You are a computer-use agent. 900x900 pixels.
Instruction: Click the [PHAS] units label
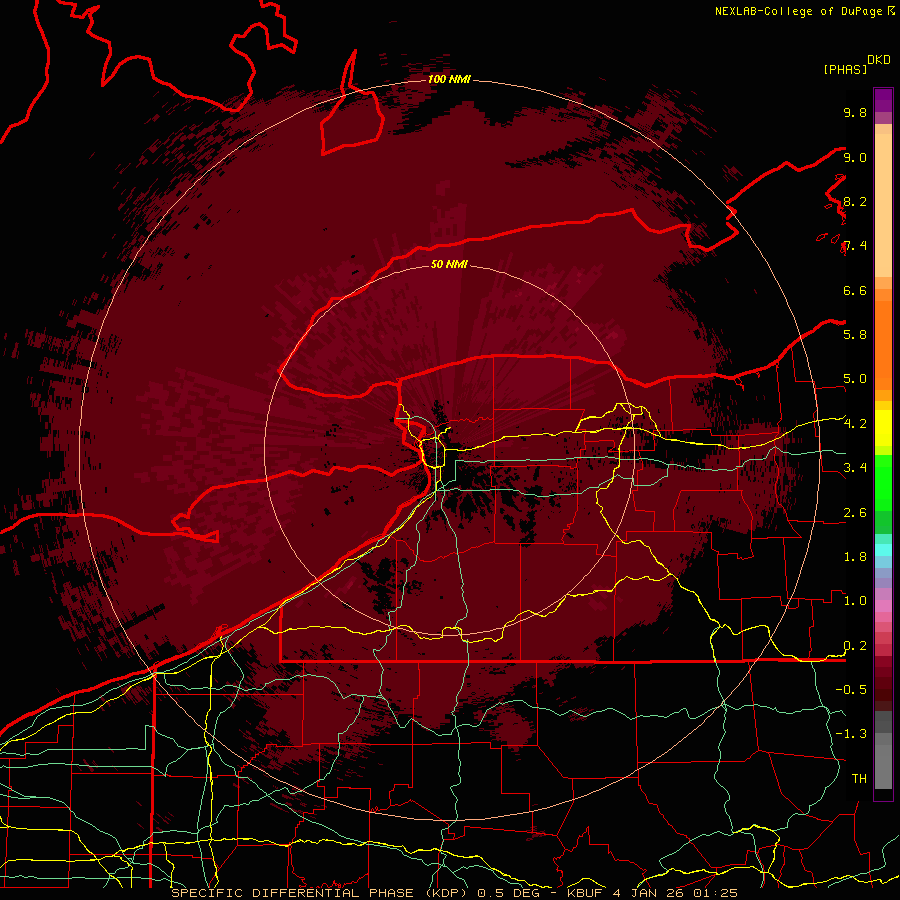(x=844, y=69)
